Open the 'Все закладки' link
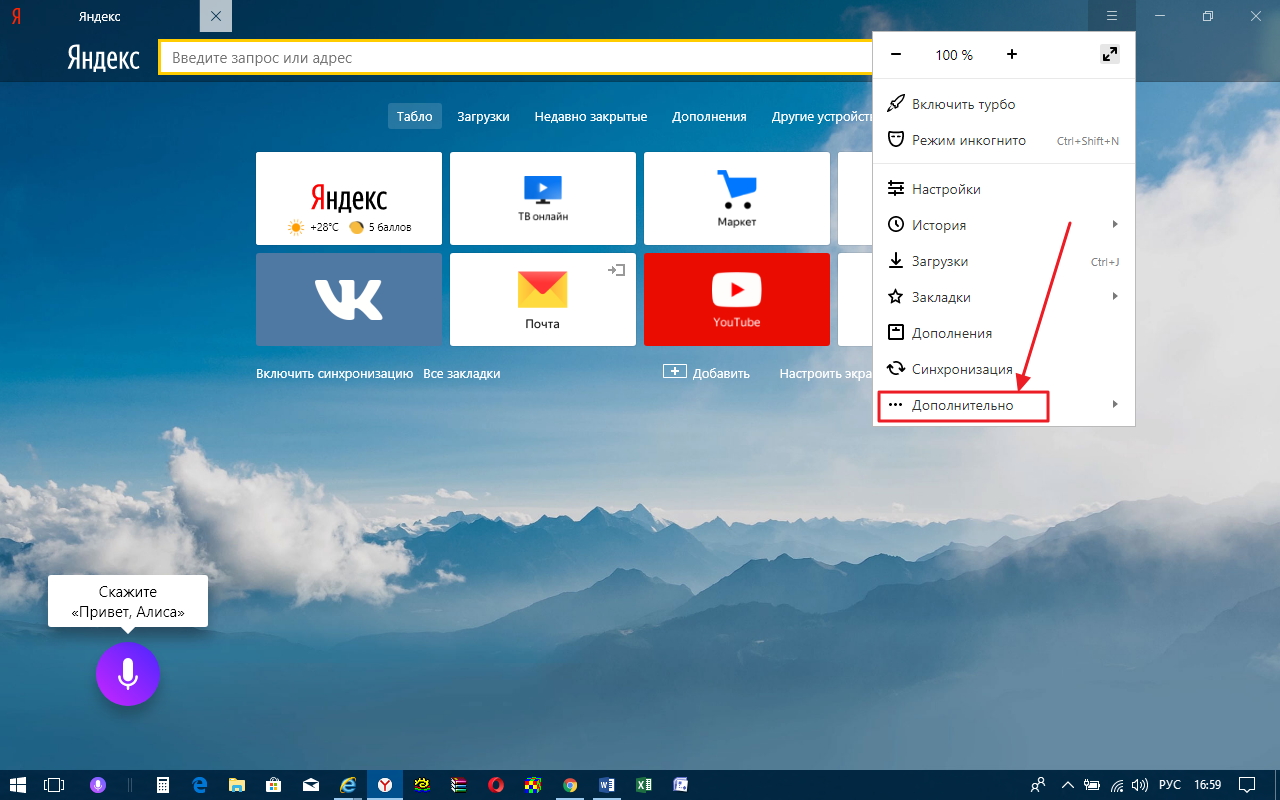 tap(461, 373)
